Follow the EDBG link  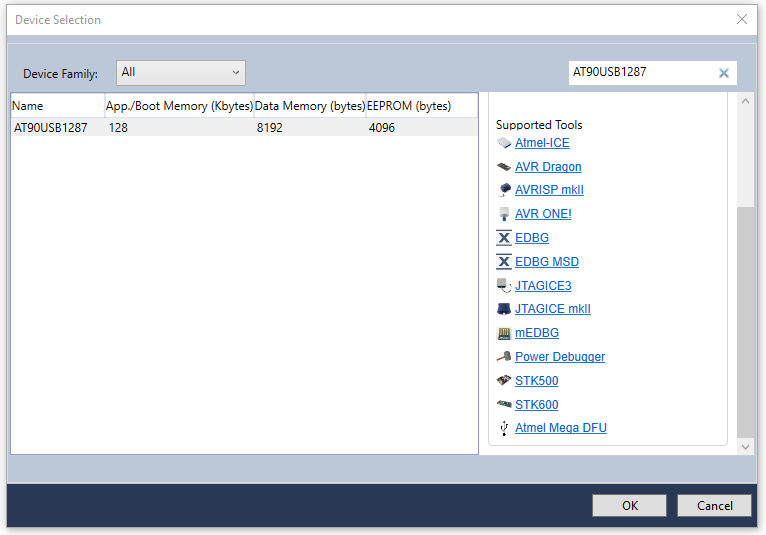532,238
